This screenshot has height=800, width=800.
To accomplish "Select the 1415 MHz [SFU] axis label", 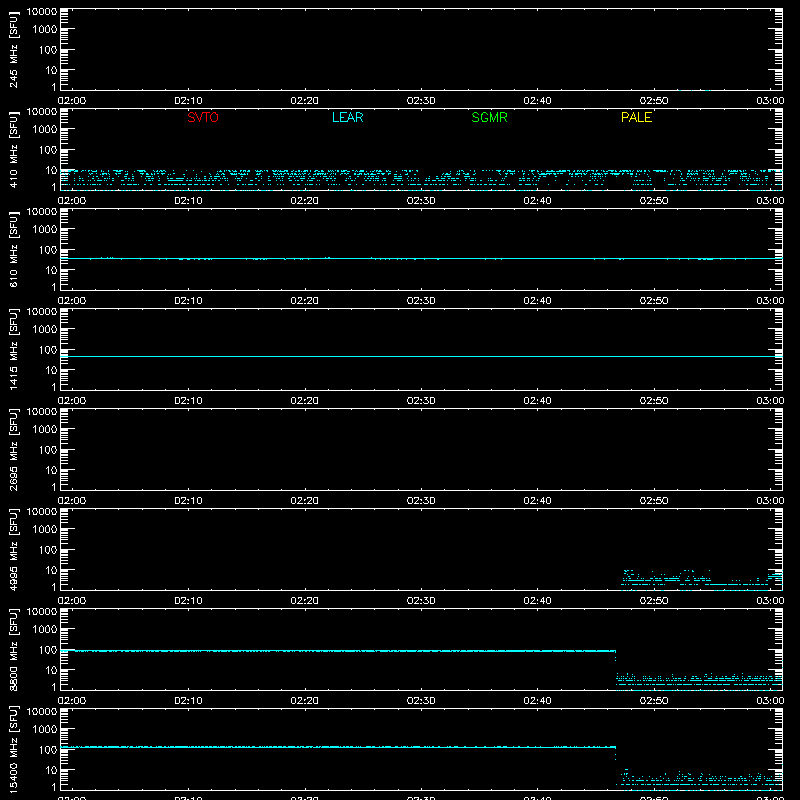I will 13,350.
